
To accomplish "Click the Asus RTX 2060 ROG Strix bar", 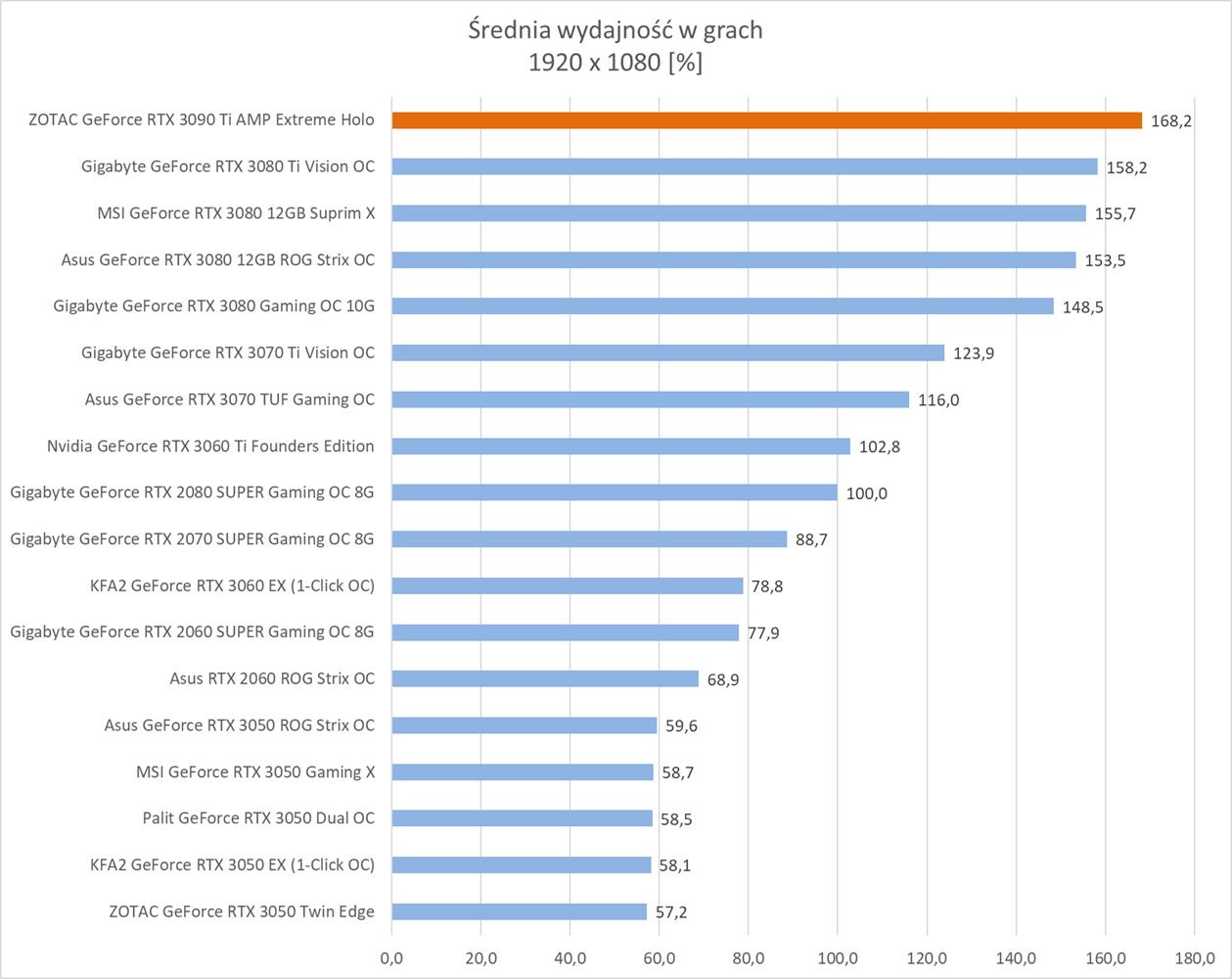I will tap(545, 678).
